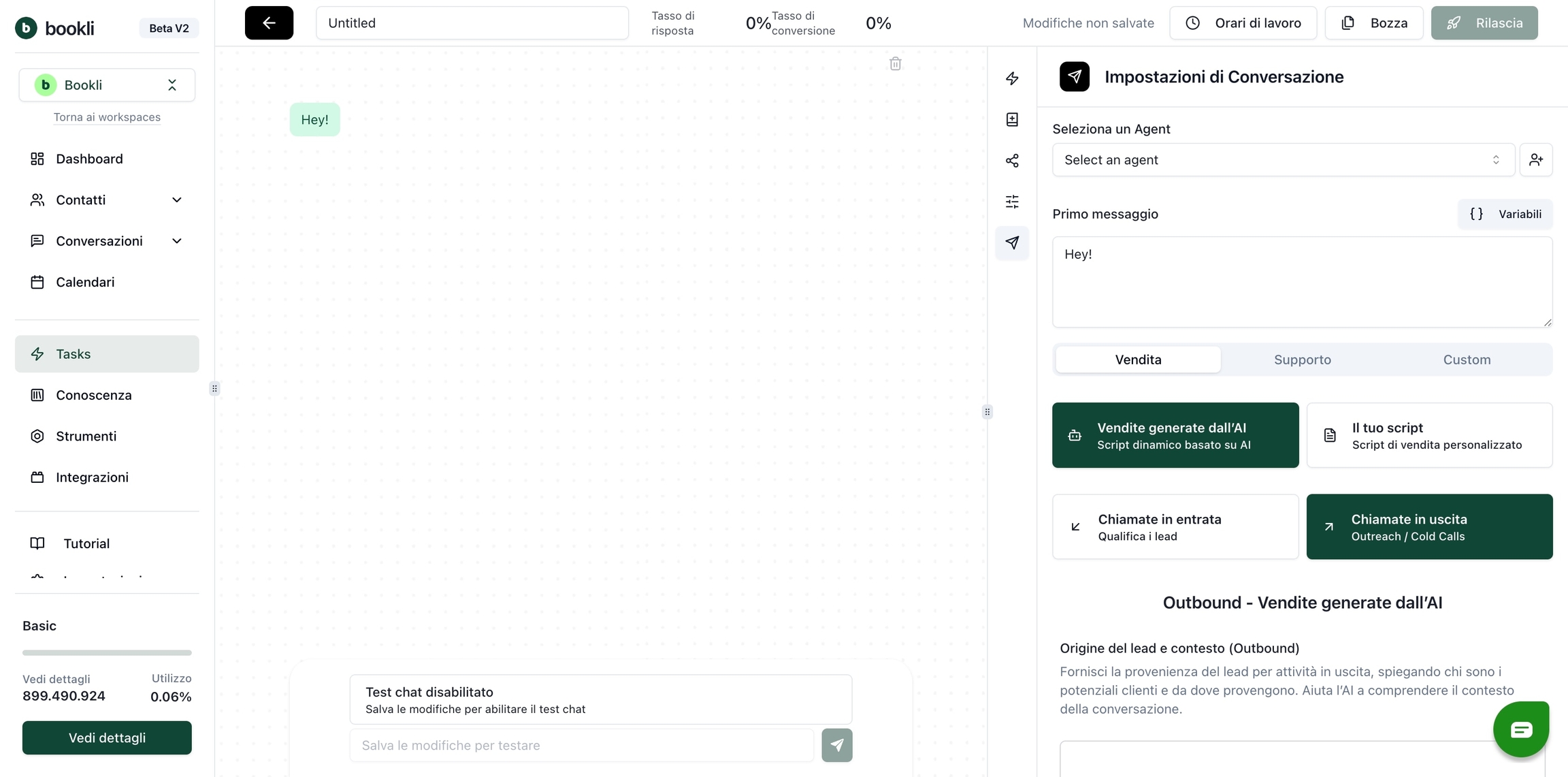1568x777 pixels.
Task: Click the add agent person icon
Action: tap(1535, 160)
